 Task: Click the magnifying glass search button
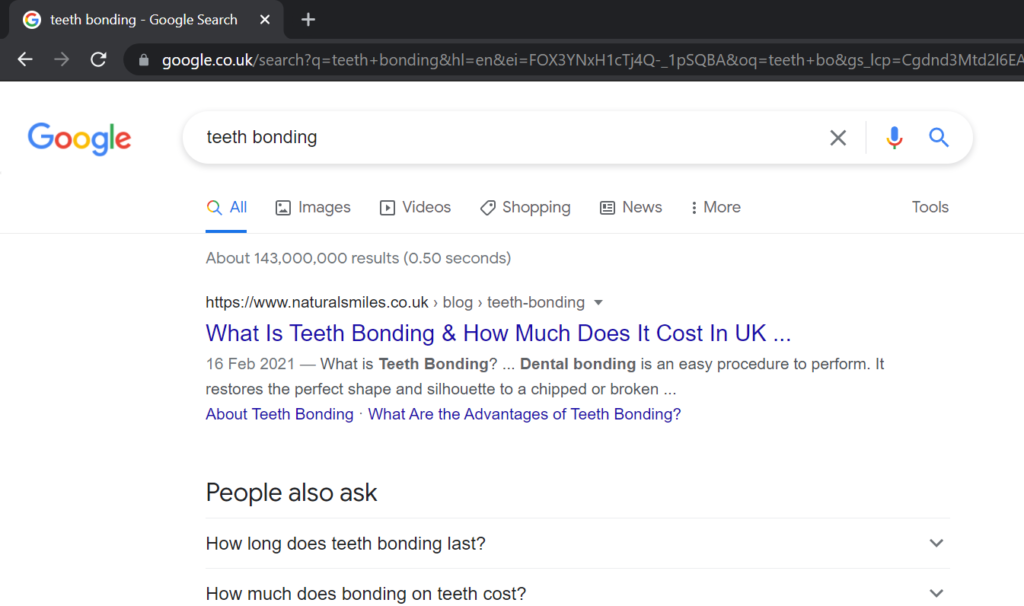tap(938, 137)
